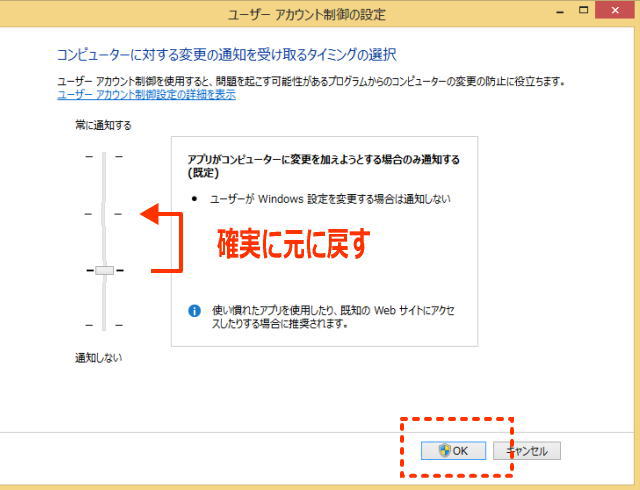
Task: Click text ユーザーが Windows 設定を変更する場合は通知しない
Action: click(330, 199)
